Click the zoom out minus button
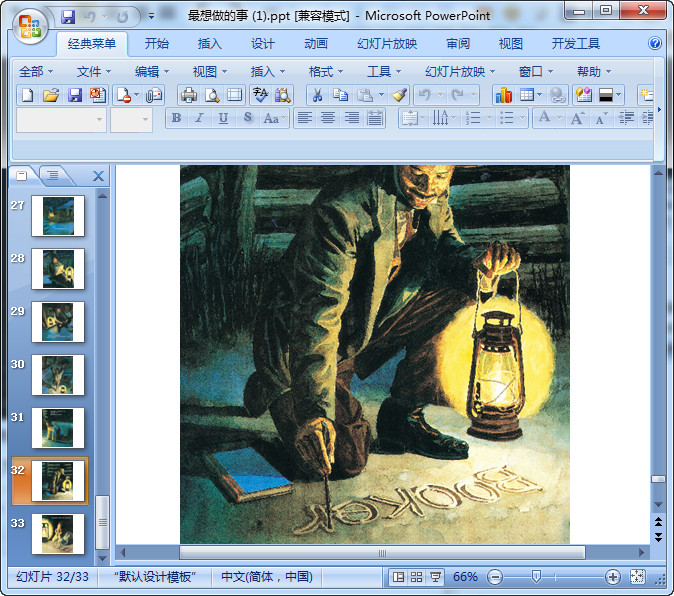 point(495,577)
